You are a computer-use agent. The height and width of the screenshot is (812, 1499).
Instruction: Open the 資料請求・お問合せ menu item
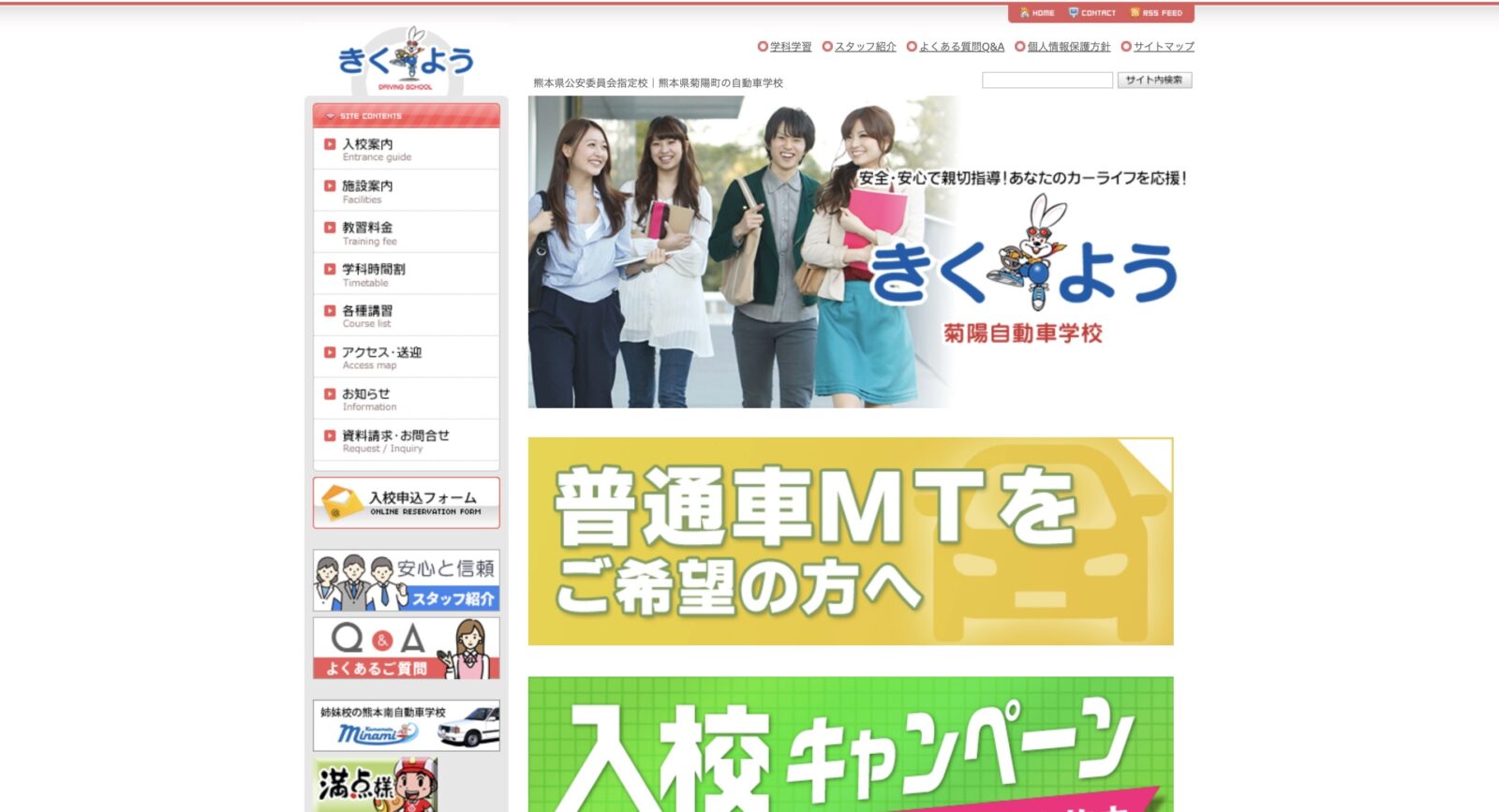(406, 440)
